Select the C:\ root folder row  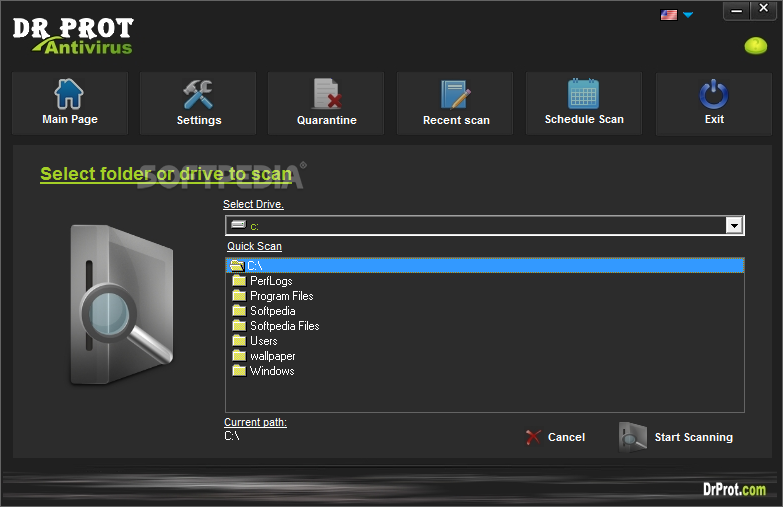[485, 266]
